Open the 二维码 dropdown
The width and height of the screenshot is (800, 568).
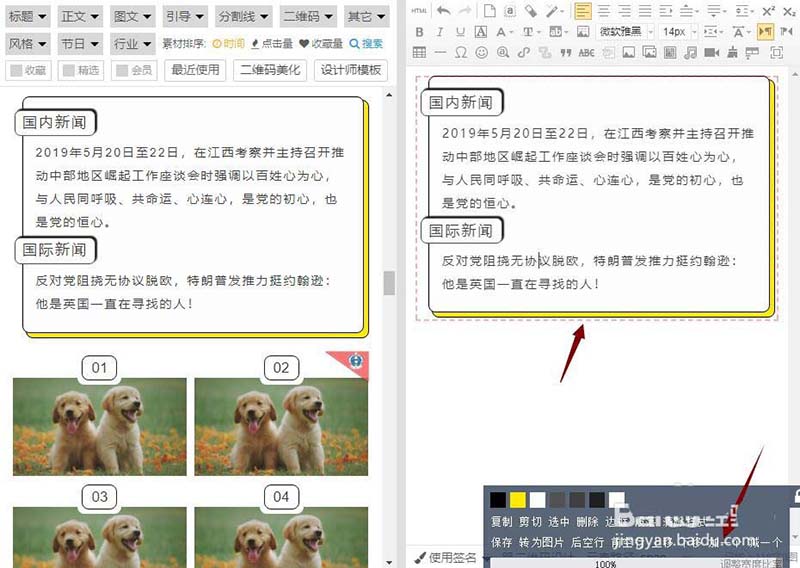click(x=308, y=17)
